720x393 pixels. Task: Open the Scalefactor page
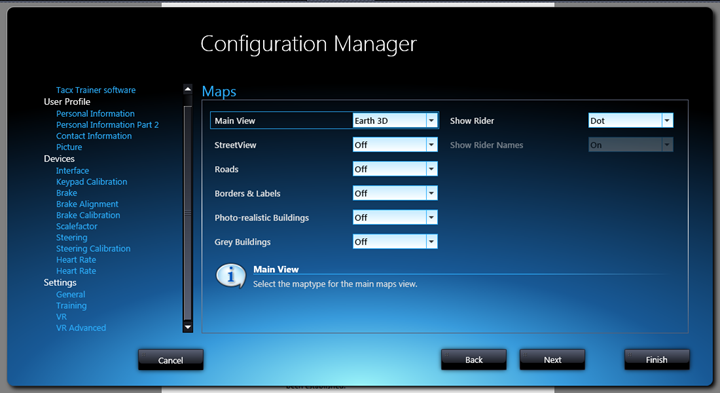(77, 226)
